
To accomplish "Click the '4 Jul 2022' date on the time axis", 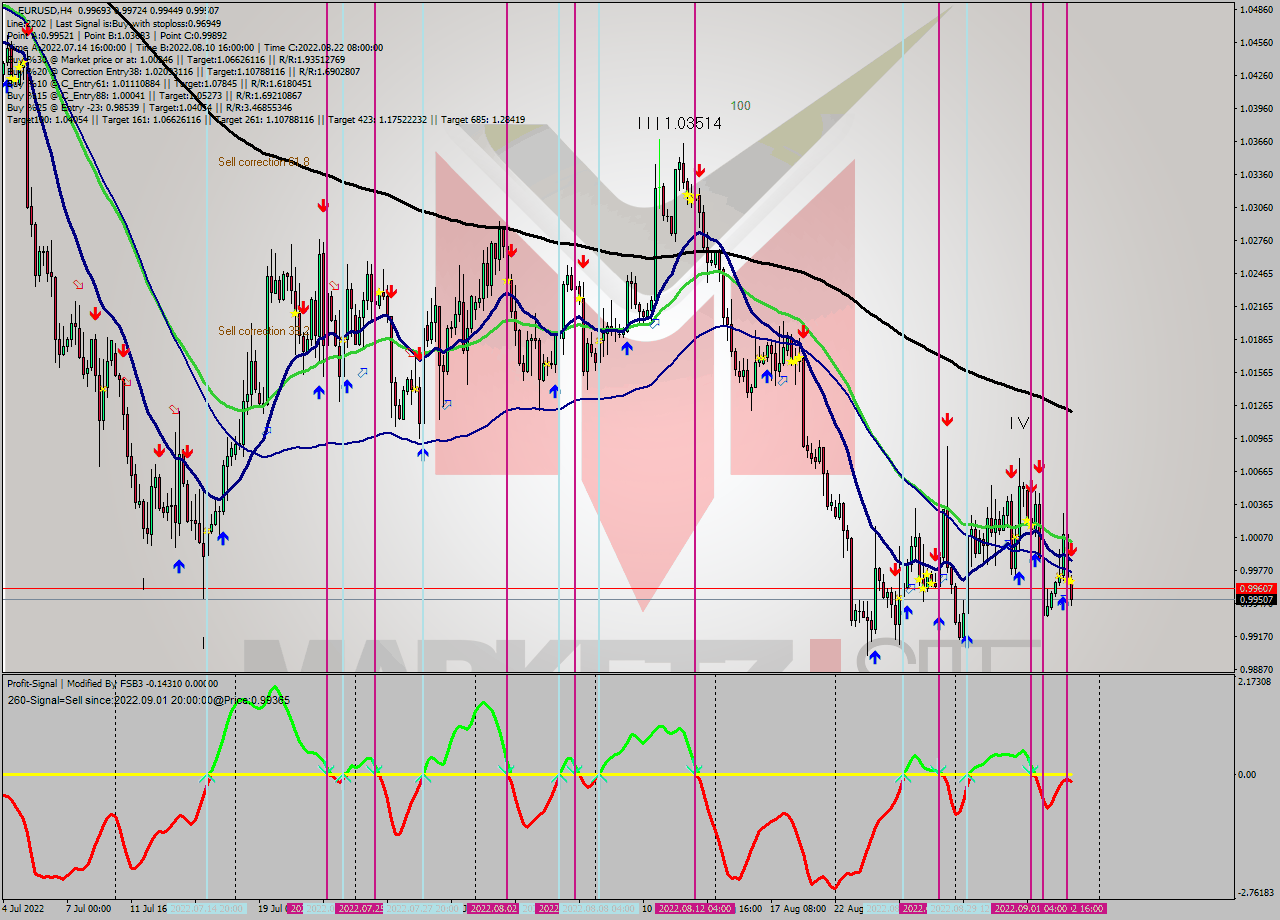I will [x=24, y=908].
